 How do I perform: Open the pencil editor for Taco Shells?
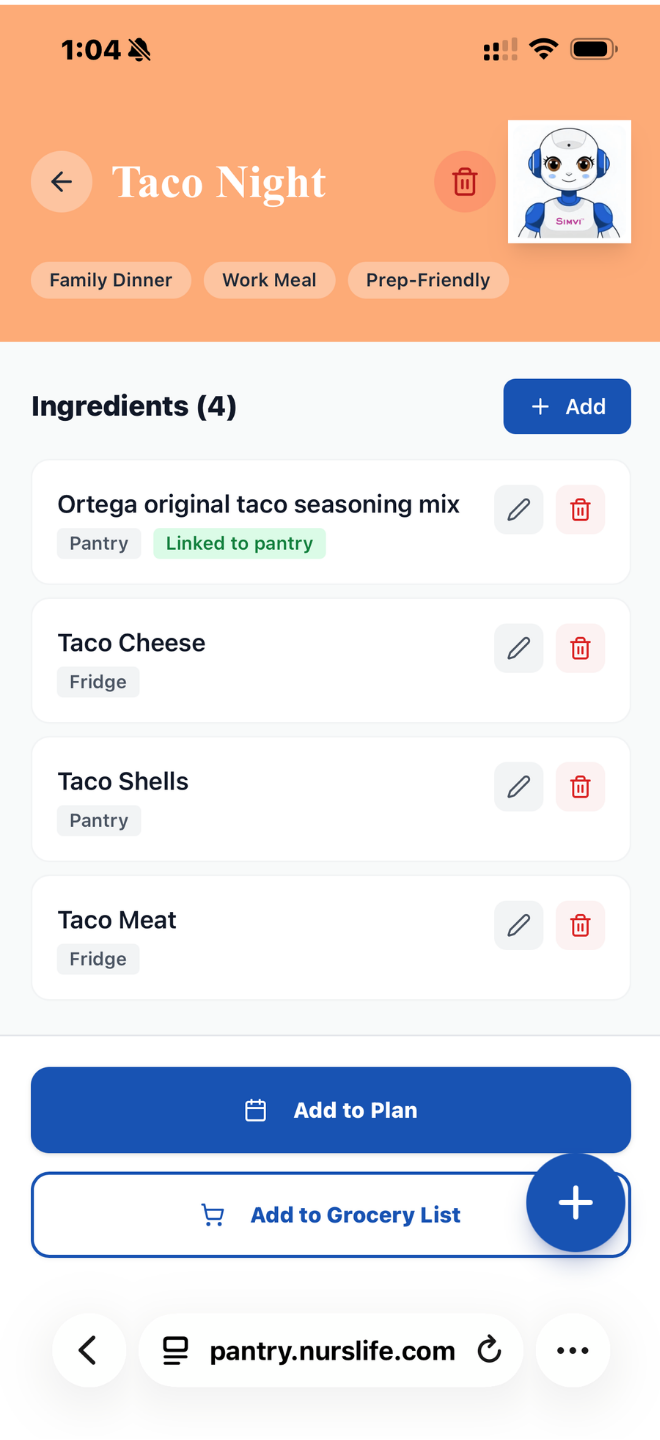(x=518, y=787)
